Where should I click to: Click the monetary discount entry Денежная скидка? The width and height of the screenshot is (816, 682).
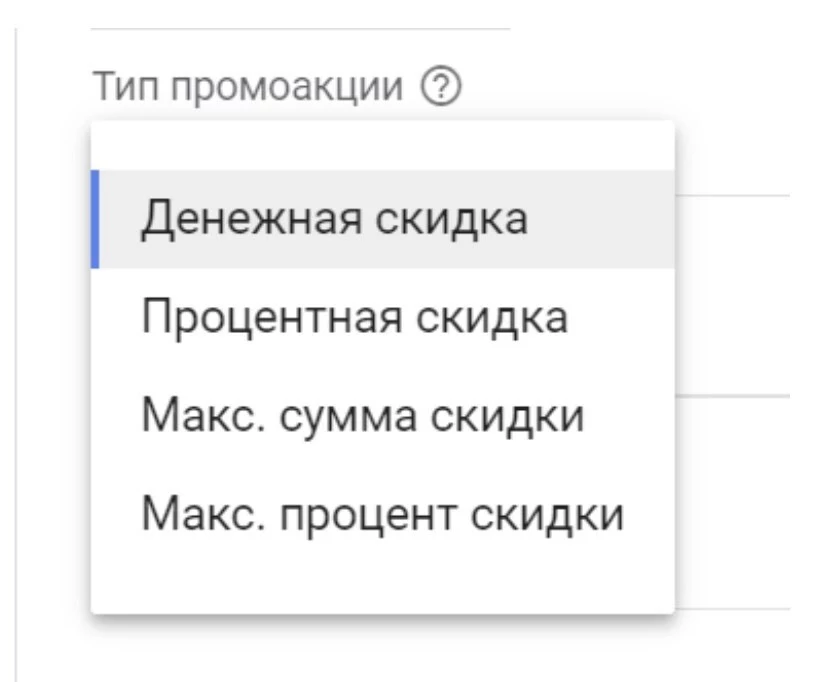(x=334, y=220)
